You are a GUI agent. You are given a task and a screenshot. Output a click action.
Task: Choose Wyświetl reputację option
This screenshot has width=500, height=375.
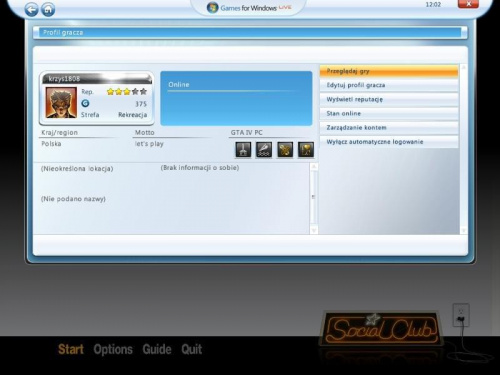389,99
